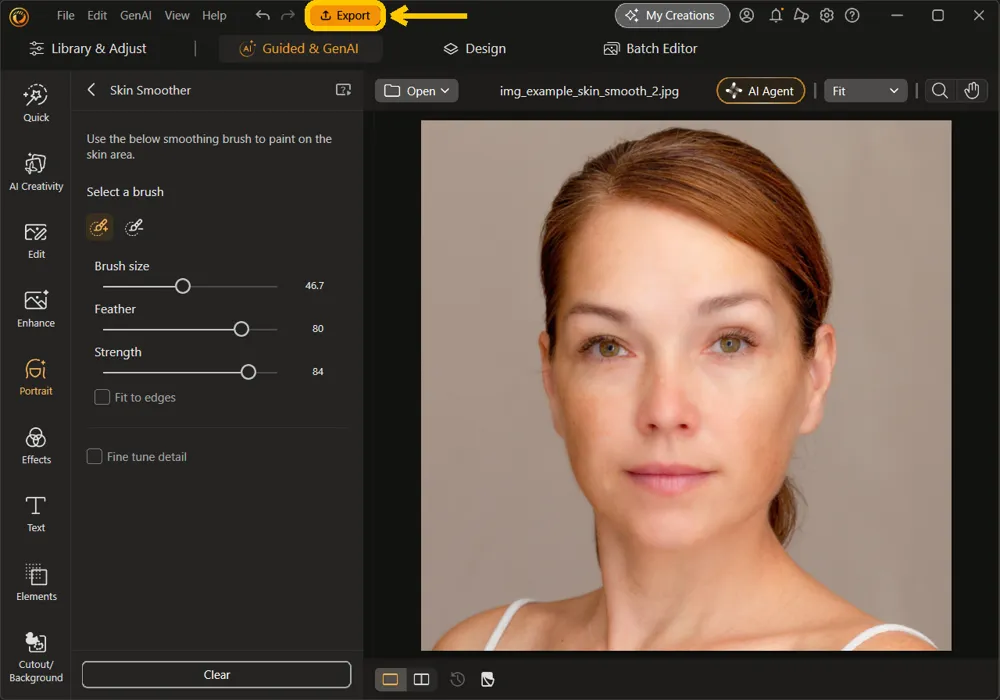Click the Redo arrow
1000x700 pixels.
point(288,15)
